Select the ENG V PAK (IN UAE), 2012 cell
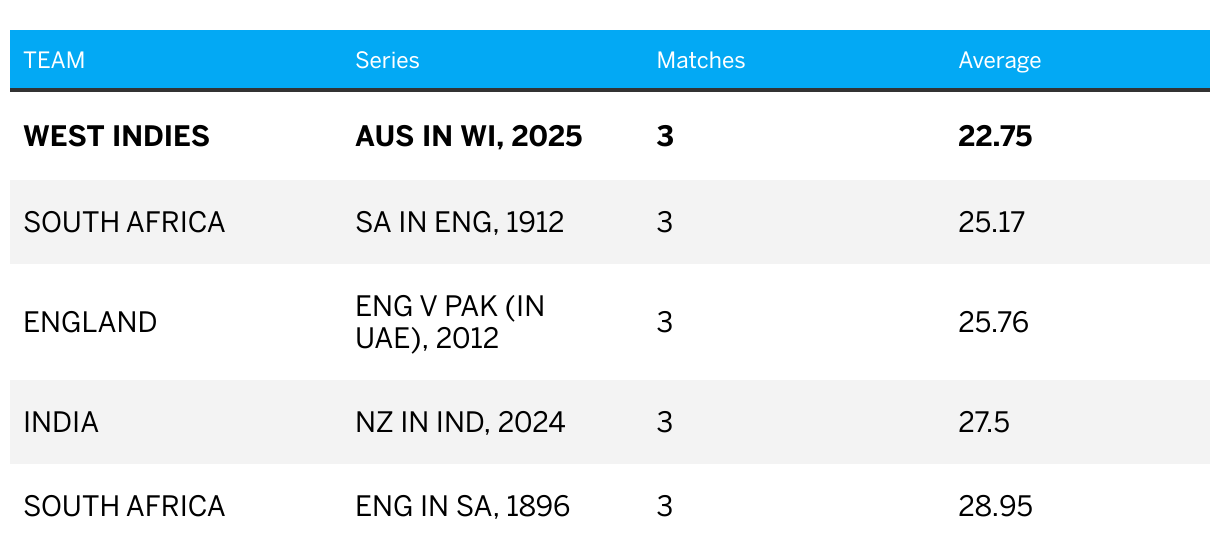The height and width of the screenshot is (558, 1220). pos(450,322)
